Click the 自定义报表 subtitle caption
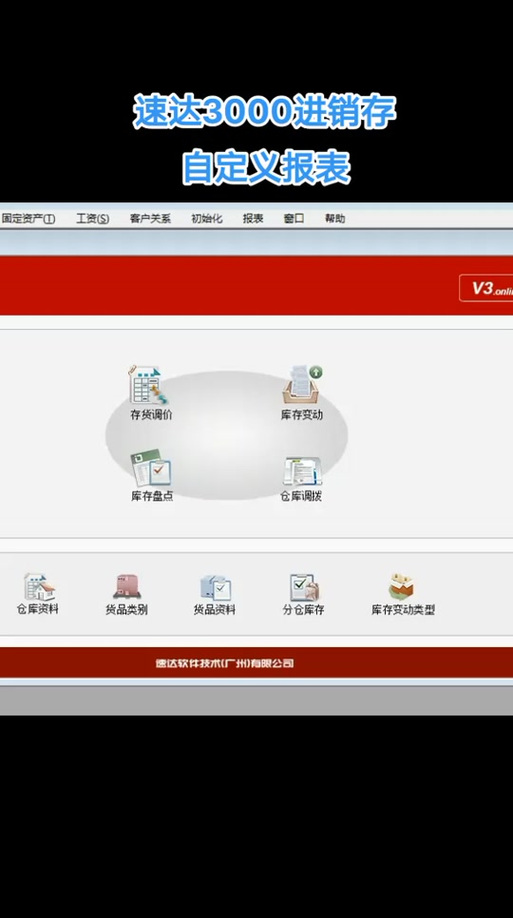Image resolution: width=513 pixels, height=918 pixels. (x=266, y=168)
